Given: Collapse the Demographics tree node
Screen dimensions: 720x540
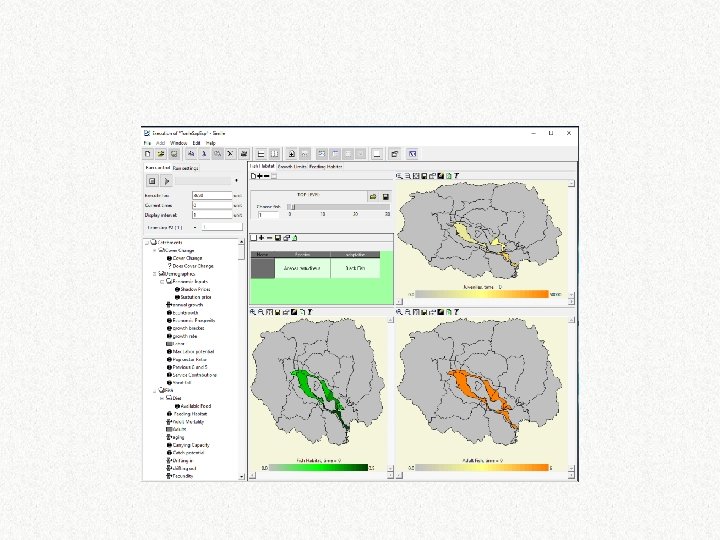Looking at the screenshot, I should (x=155, y=274).
